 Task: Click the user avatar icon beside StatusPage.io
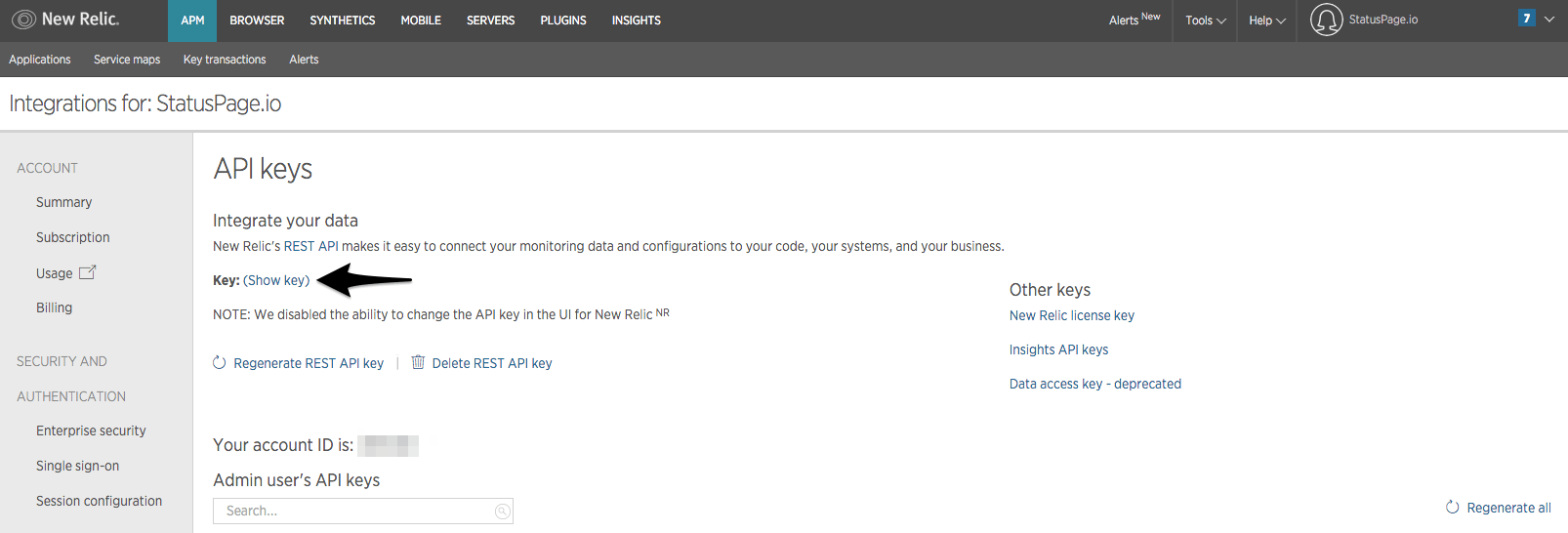click(1326, 20)
